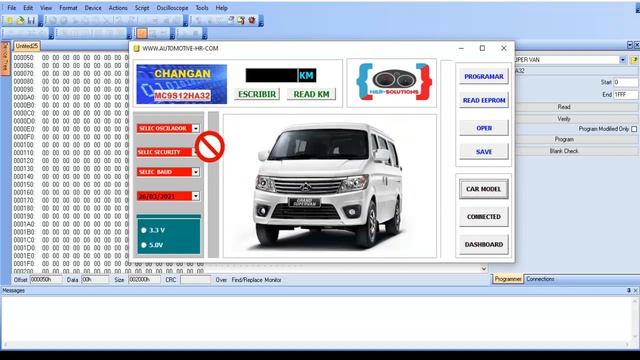Open the Tools menu

[202, 8]
